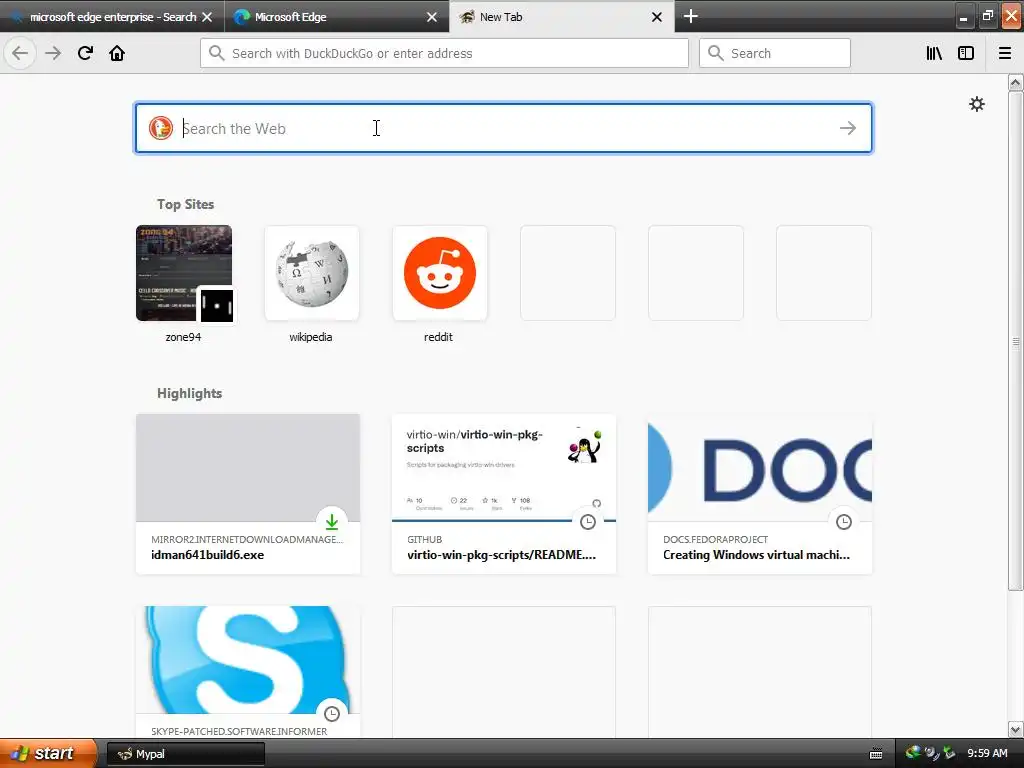This screenshot has height=768, width=1024.
Task: Go forward one page
Action: coord(53,53)
